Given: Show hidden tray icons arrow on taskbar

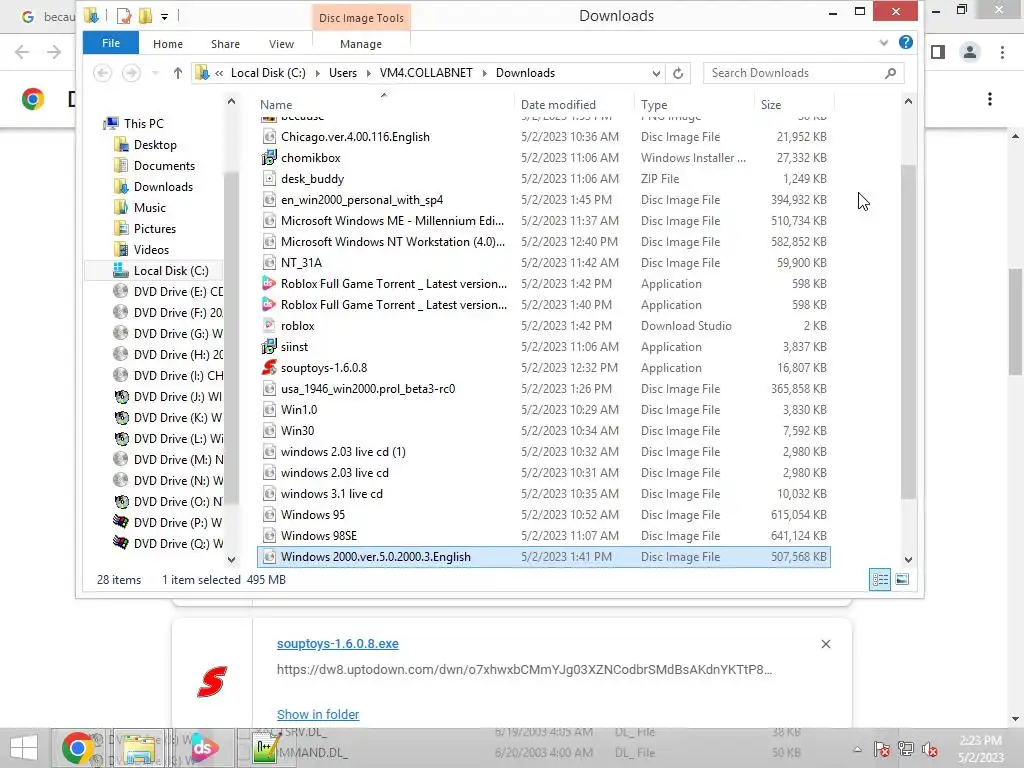Looking at the screenshot, I should tap(857, 749).
